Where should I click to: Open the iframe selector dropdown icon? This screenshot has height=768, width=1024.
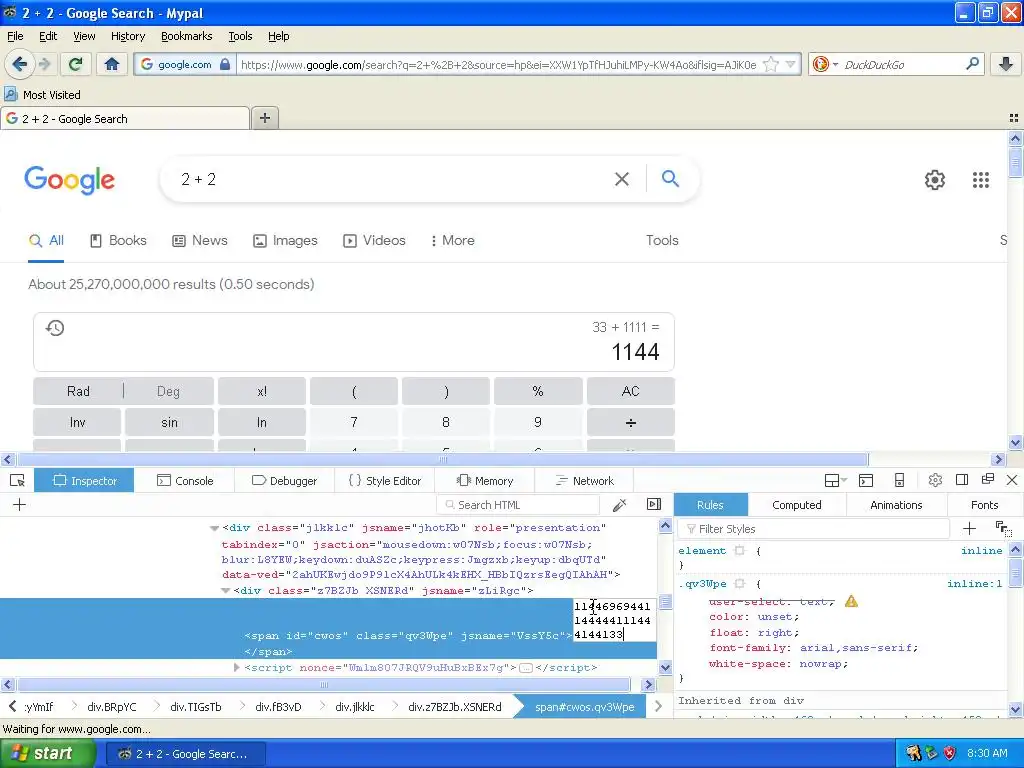coord(835,481)
